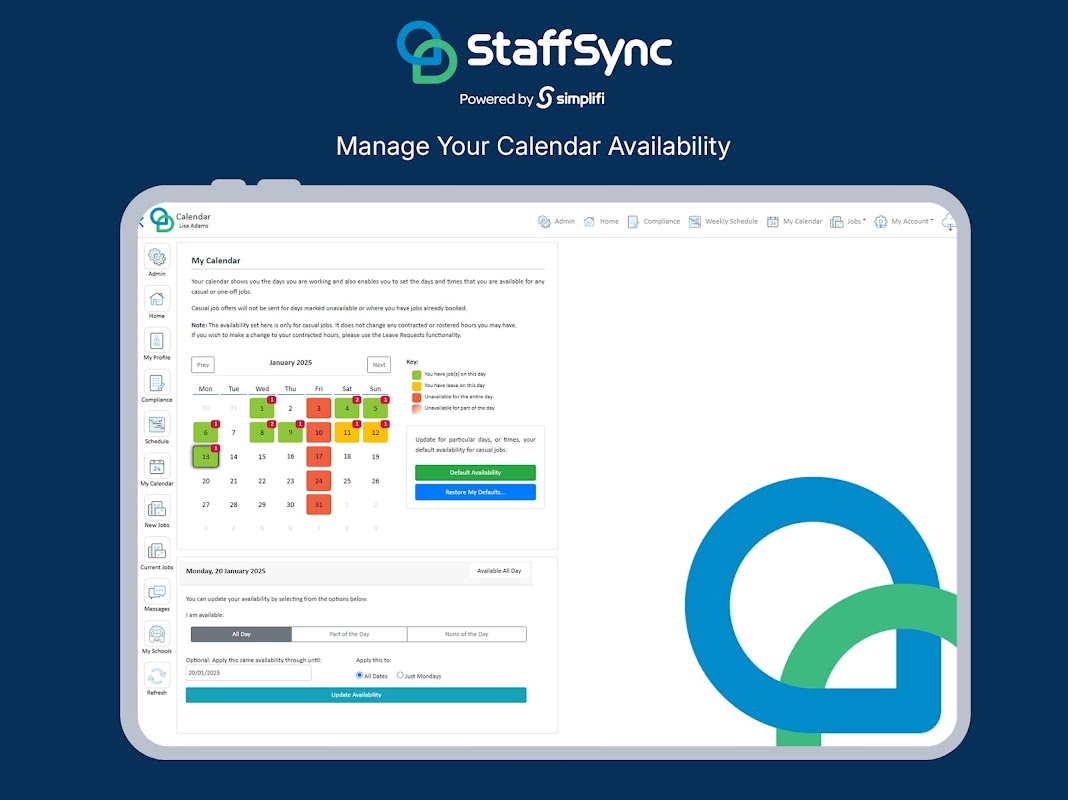
Task: Open Admin in the top navigation
Action: [x=556, y=221]
